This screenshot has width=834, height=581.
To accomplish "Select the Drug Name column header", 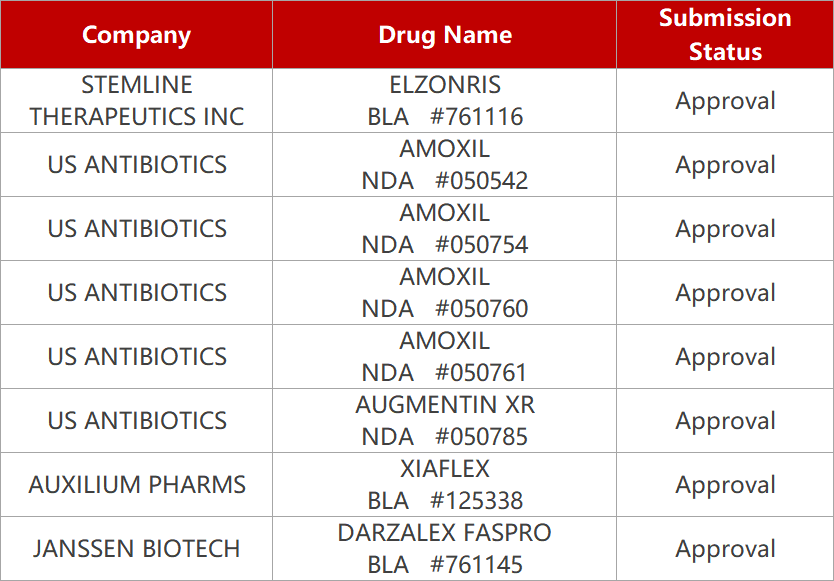I will click(444, 35).
